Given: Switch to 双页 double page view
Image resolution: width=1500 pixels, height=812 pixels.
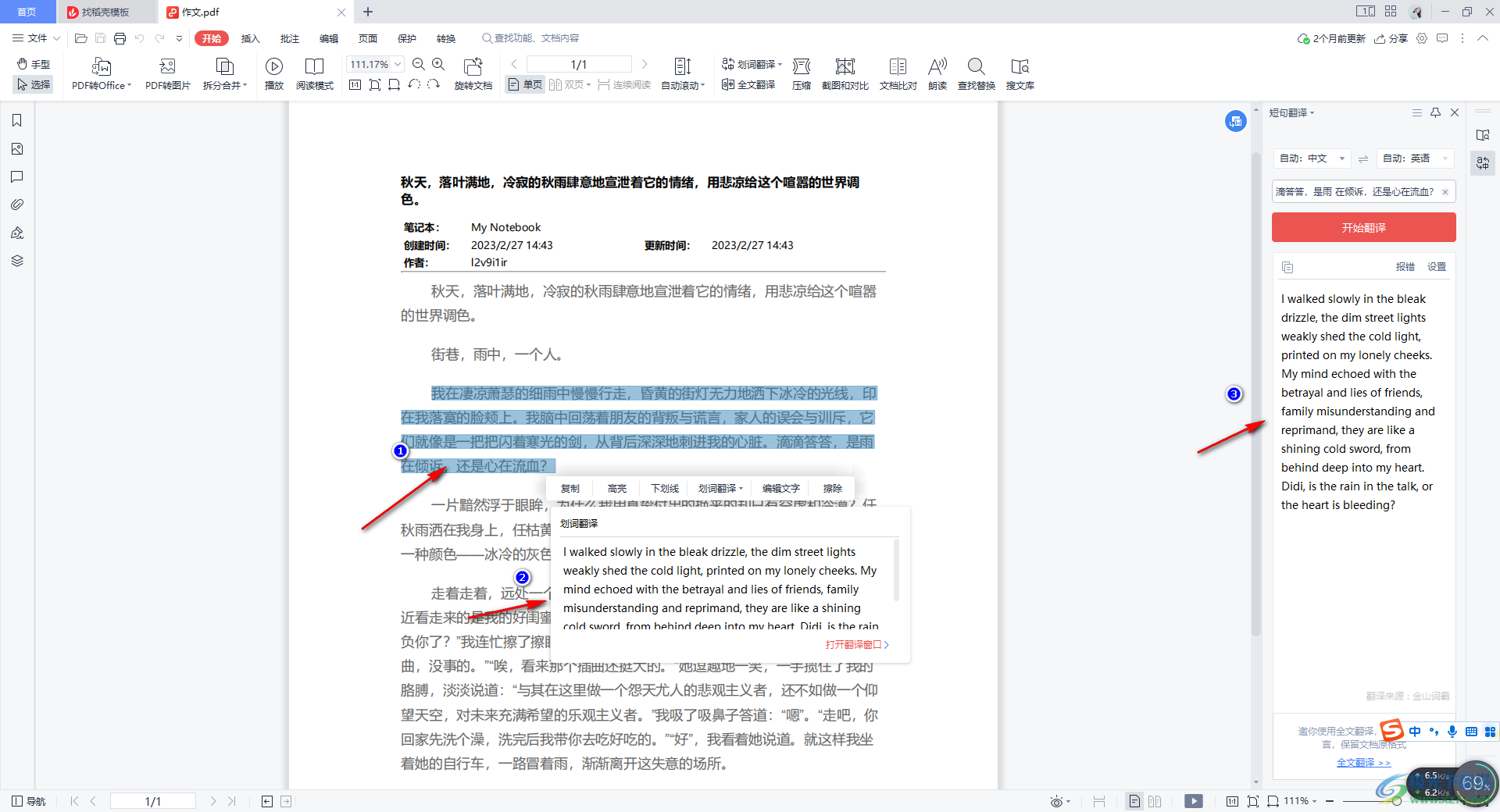Looking at the screenshot, I should 570,84.
